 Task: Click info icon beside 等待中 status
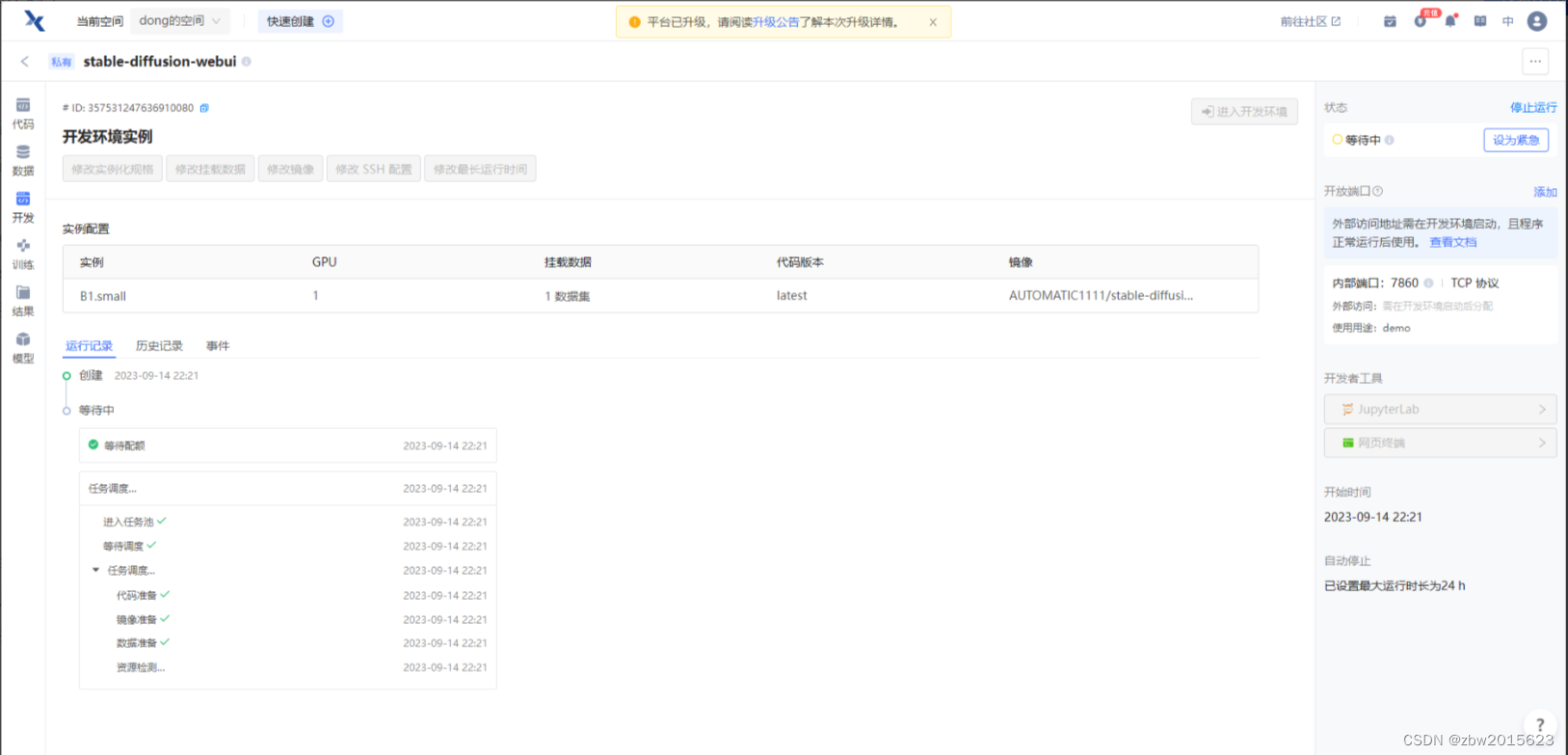(x=1390, y=141)
